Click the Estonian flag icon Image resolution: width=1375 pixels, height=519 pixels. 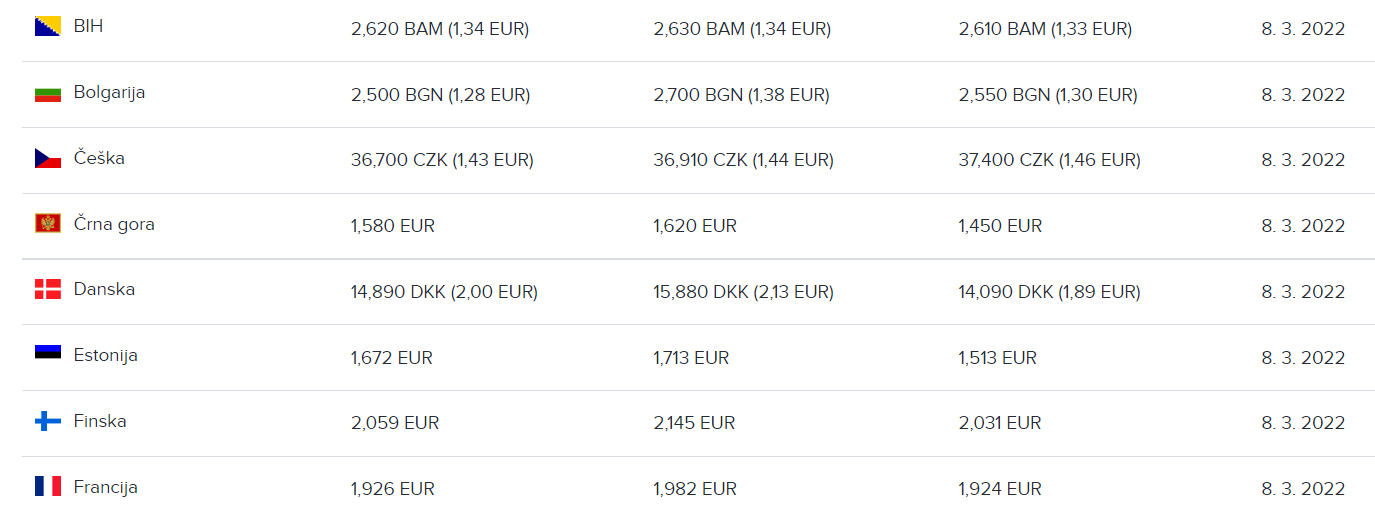[x=48, y=355]
